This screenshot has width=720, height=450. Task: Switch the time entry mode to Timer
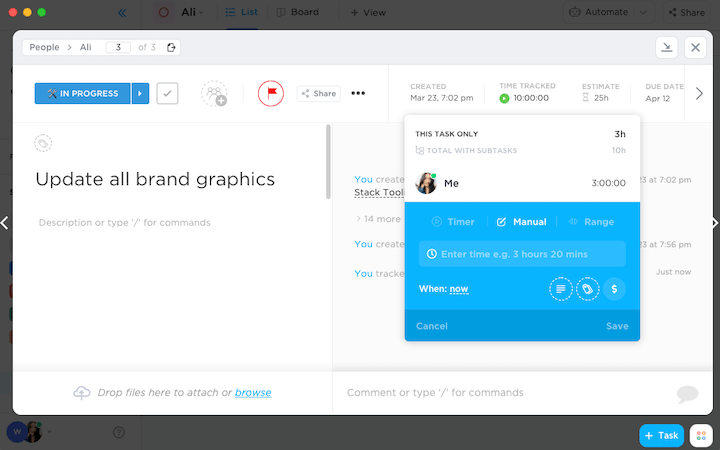click(x=453, y=222)
